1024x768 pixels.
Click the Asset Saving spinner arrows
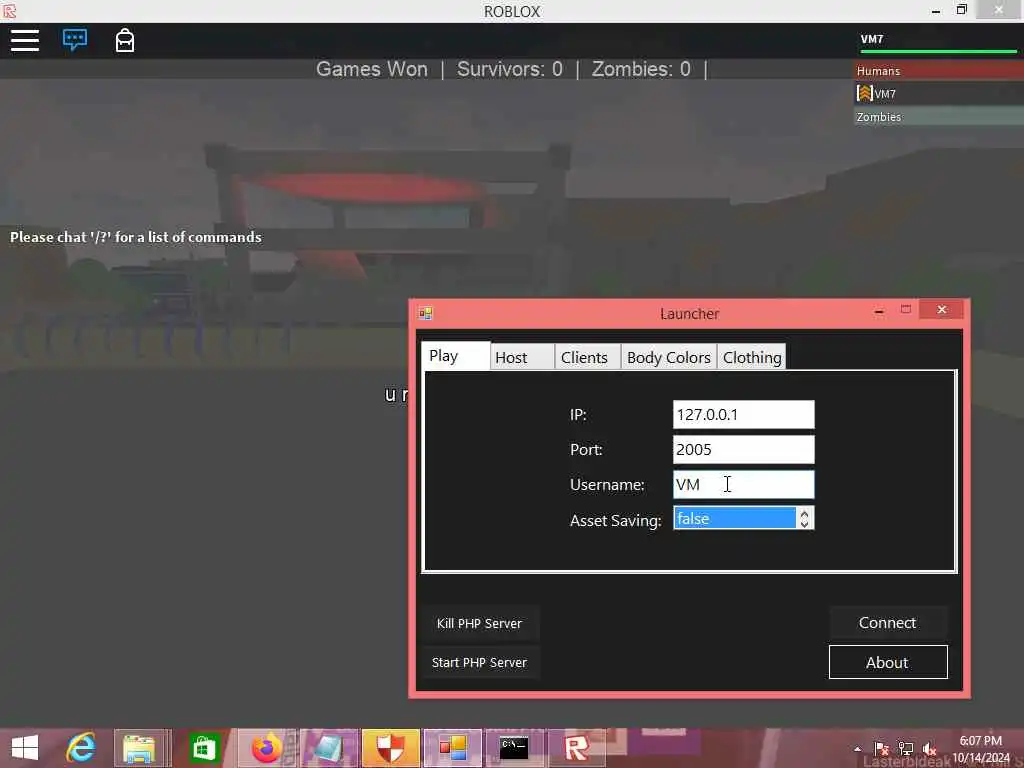click(805, 519)
